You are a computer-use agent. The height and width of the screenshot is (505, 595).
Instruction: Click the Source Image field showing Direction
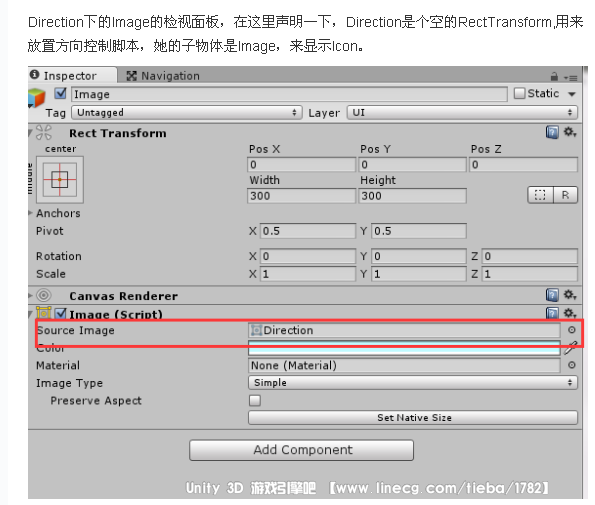click(404, 330)
